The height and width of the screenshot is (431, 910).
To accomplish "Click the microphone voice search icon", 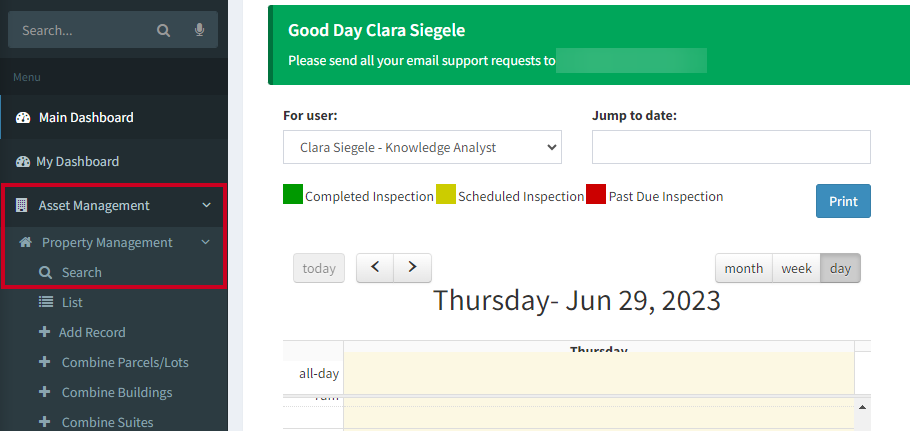I will pos(200,30).
